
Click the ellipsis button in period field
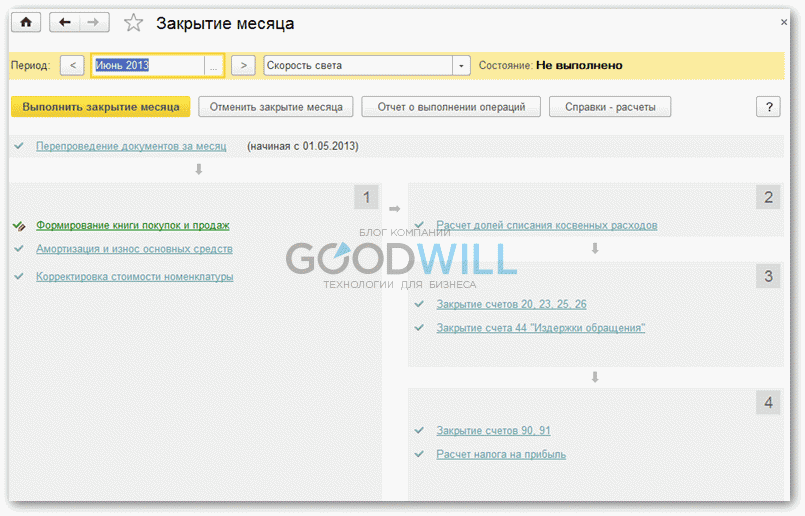213,66
